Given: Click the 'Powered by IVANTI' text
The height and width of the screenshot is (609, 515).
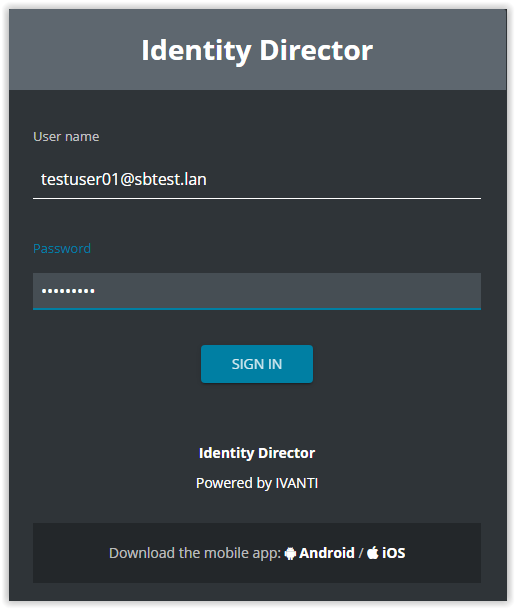Looking at the screenshot, I should (257, 483).
